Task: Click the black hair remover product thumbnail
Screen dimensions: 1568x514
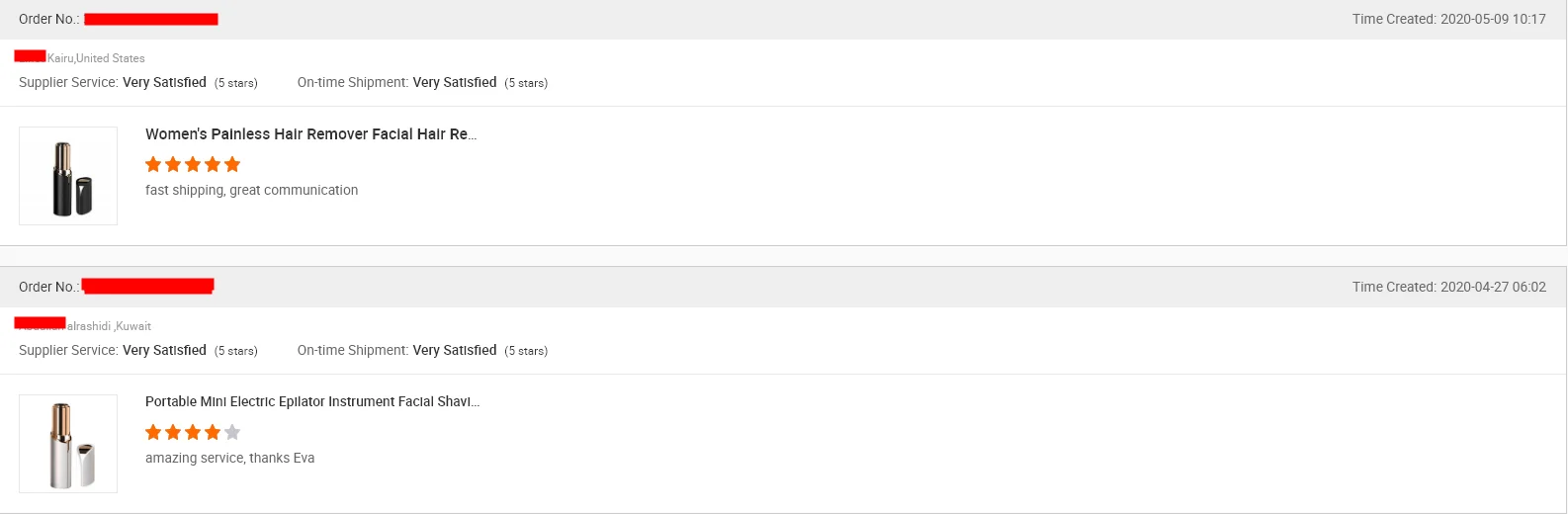Action: [x=68, y=176]
